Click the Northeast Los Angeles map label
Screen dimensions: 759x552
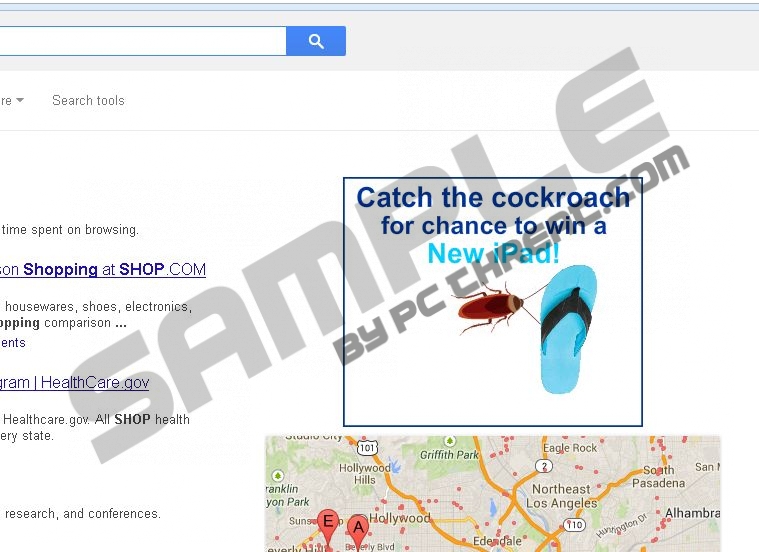(x=562, y=496)
